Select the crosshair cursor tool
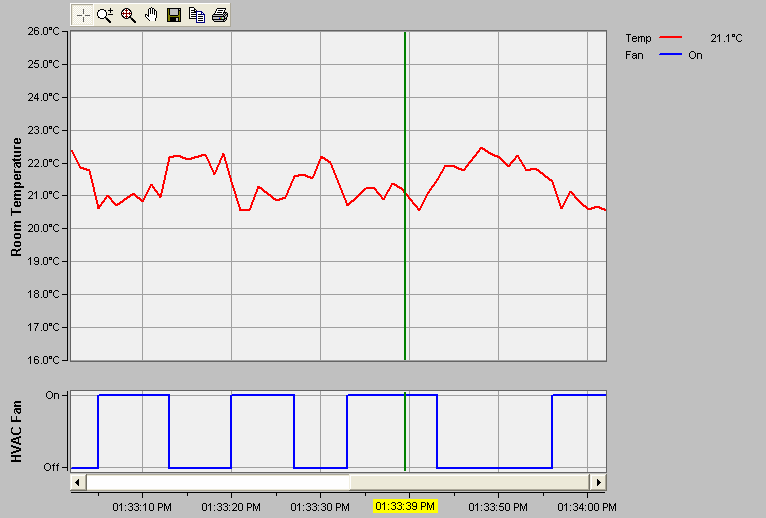 coord(83,15)
